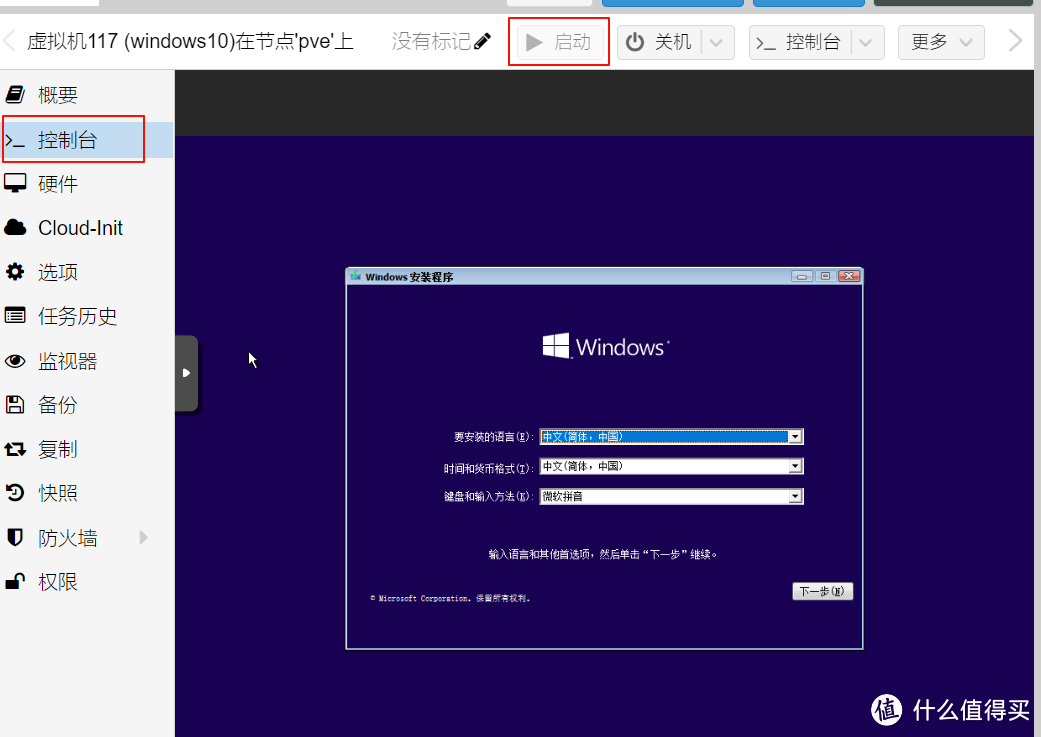Select the 控制台 terminal icon in sidebar

pos(15,139)
